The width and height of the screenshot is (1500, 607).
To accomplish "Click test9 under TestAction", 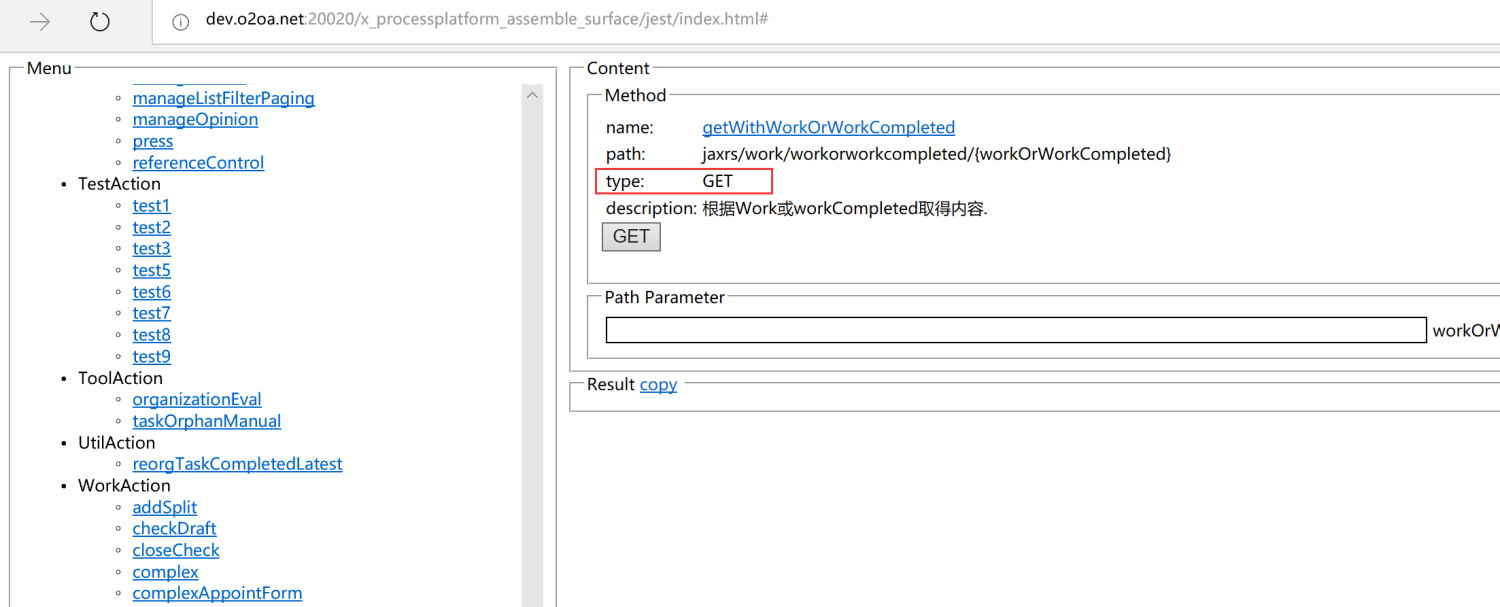I will click(151, 357).
